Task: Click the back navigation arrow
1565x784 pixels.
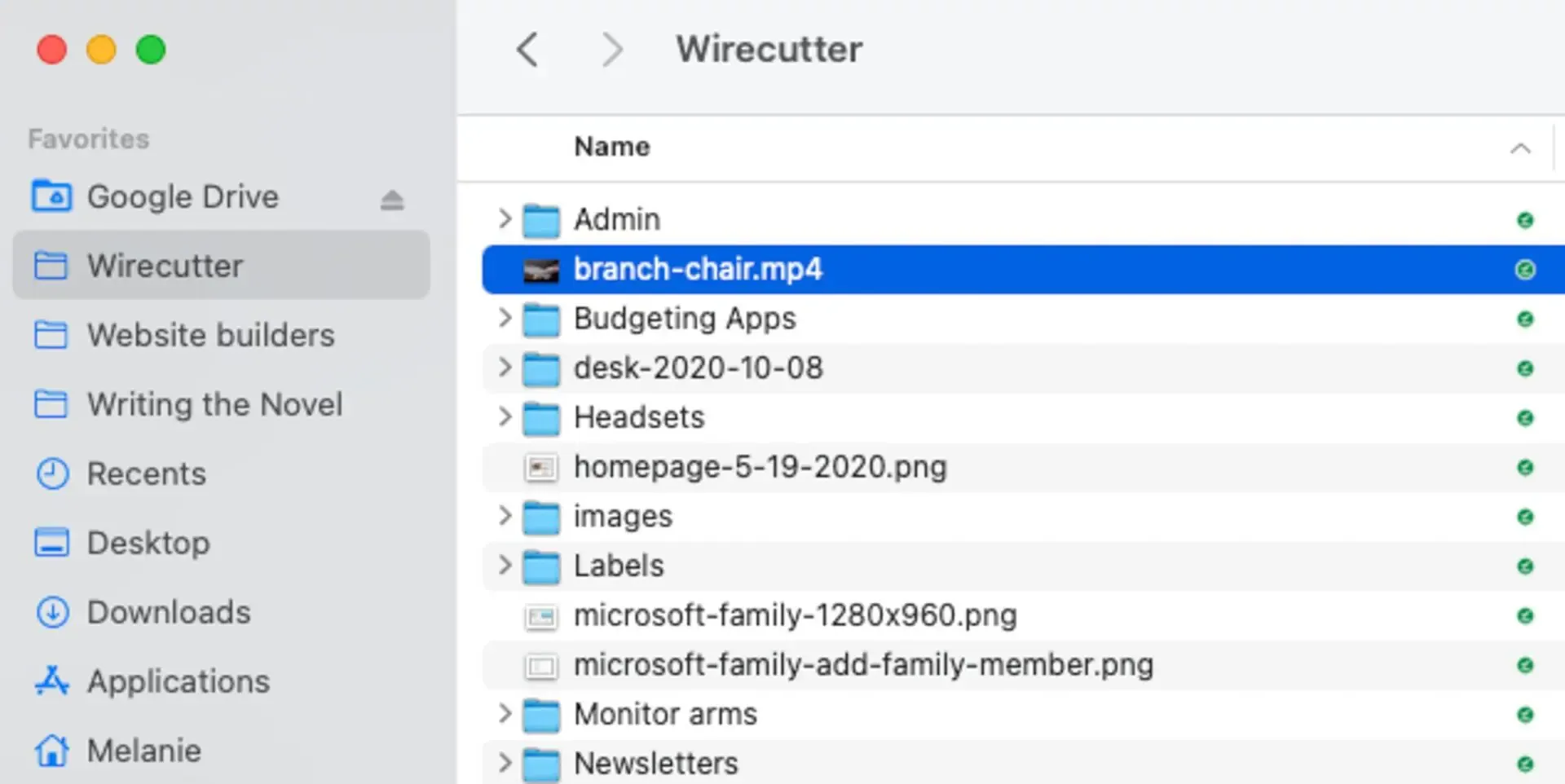Action: (x=527, y=50)
